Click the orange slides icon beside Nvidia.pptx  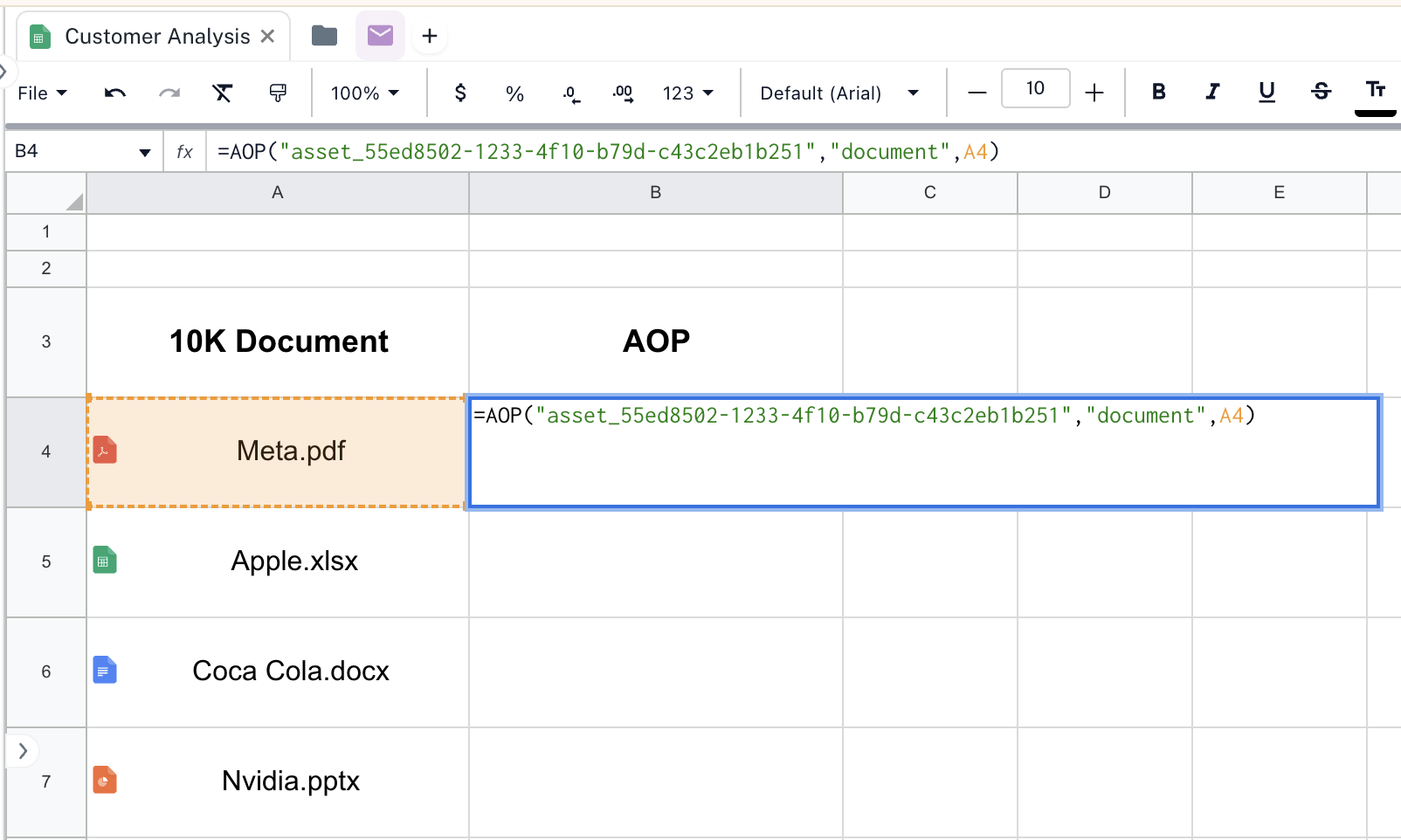coord(105,780)
